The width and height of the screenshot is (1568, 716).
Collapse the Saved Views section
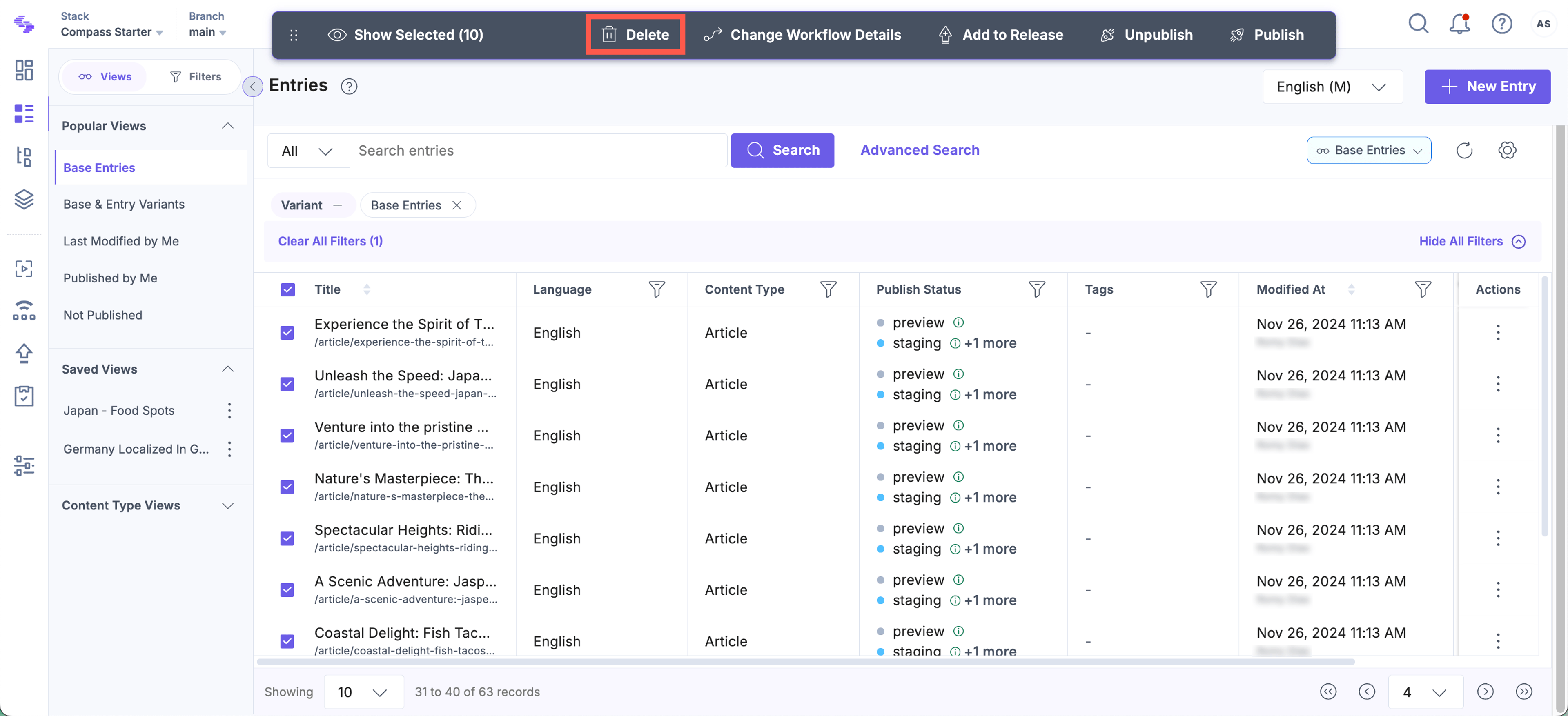coord(228,369)
